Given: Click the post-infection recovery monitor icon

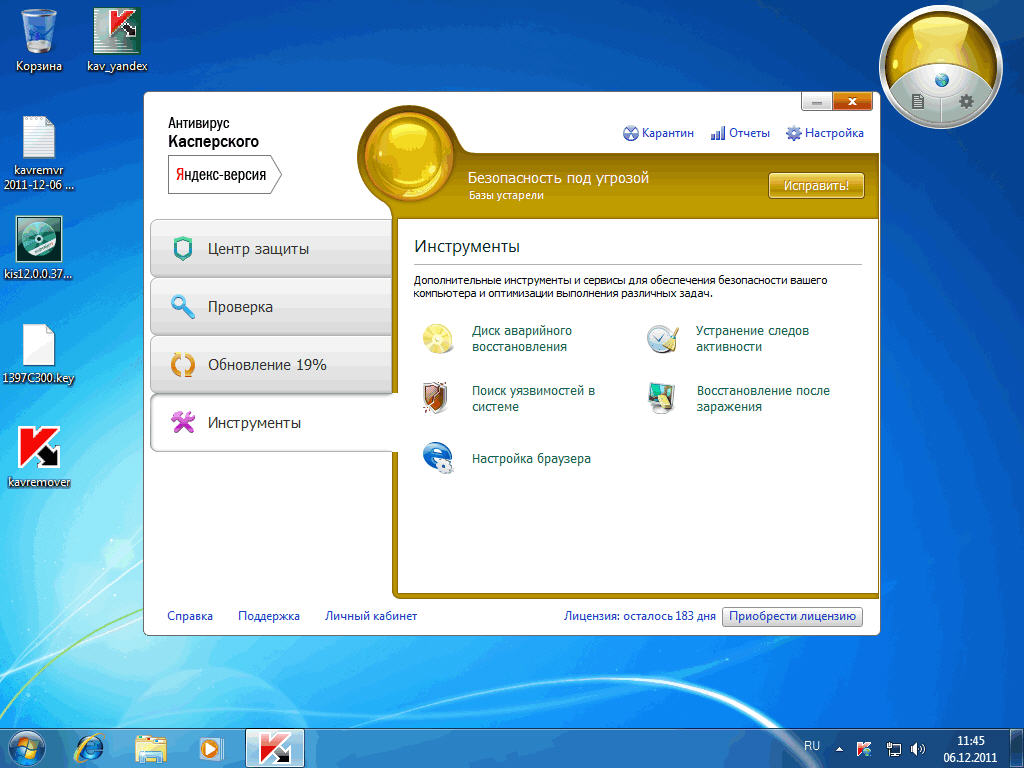Looking at the screenshot, I should tap(662, 398).
